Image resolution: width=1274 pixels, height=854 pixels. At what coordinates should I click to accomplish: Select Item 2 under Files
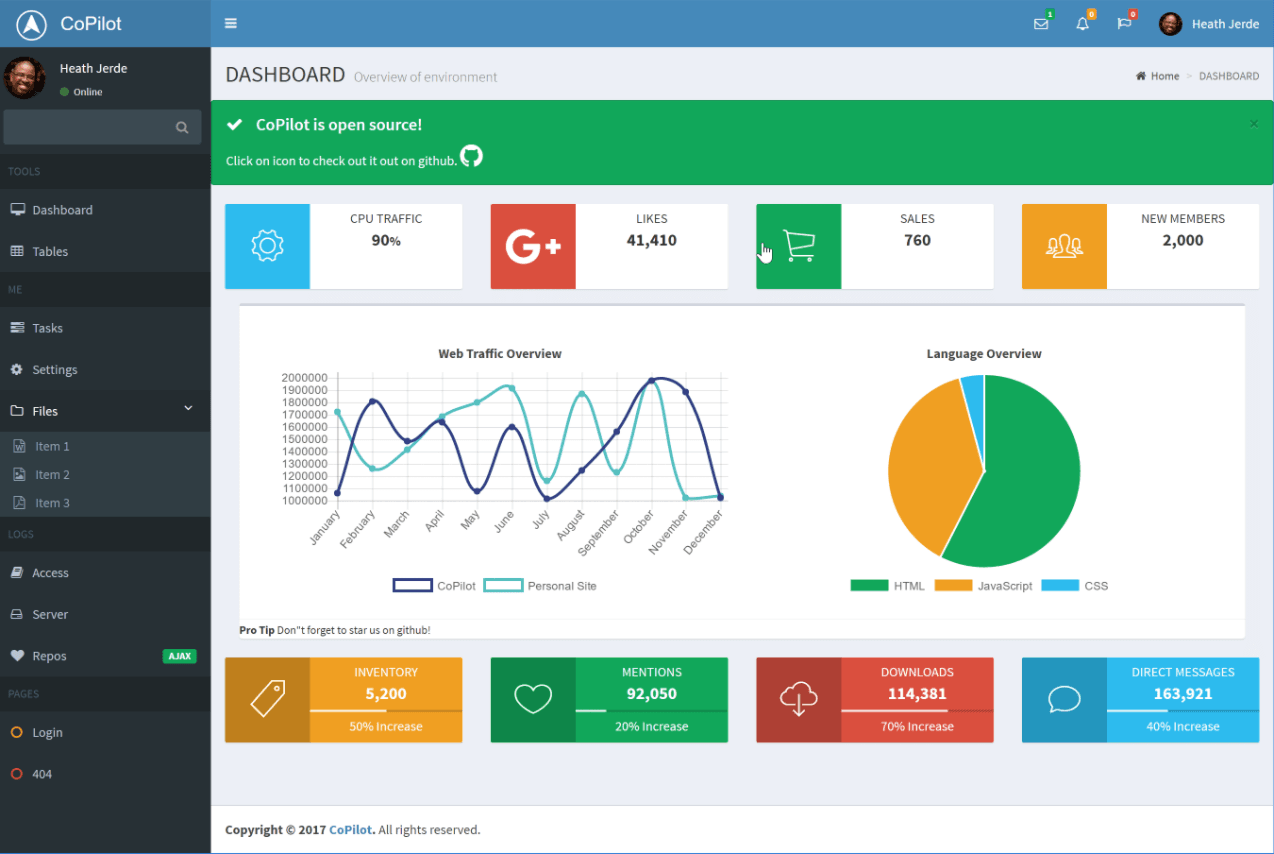[52, 475]
